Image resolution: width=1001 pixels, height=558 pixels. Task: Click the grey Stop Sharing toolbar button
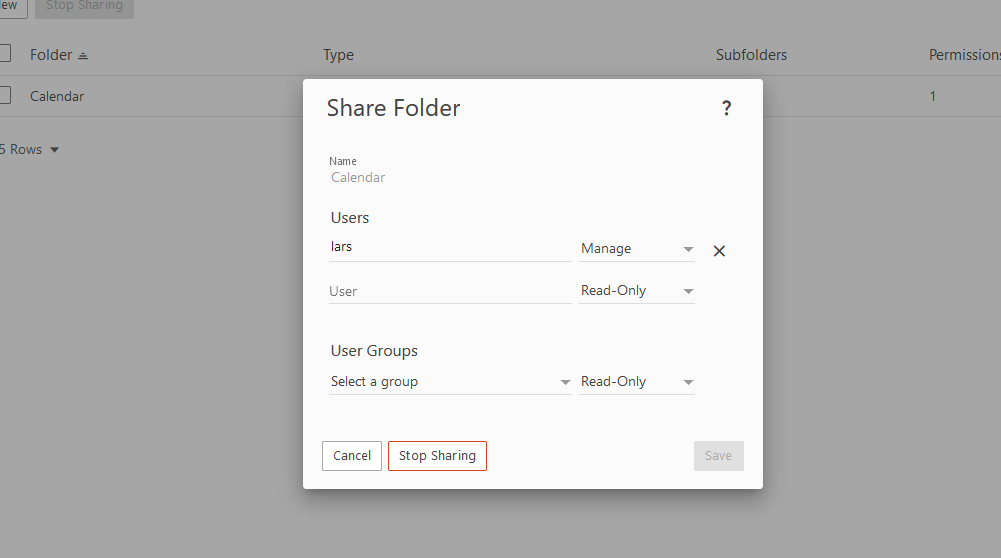point(84,6)
